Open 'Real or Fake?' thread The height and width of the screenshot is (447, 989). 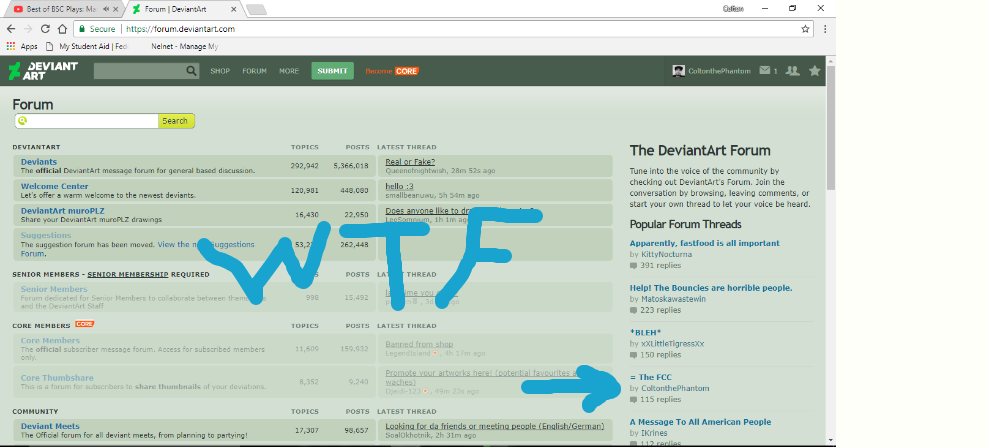(410, 162)
